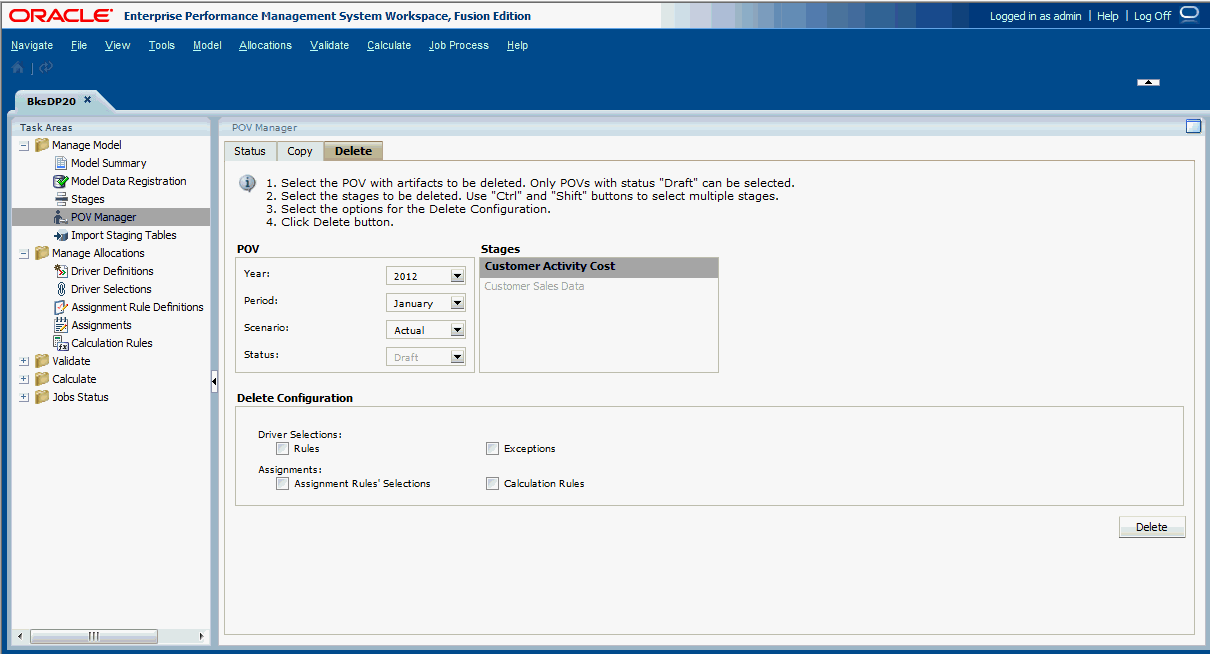Expand the Validate node

tap(24, 362)
